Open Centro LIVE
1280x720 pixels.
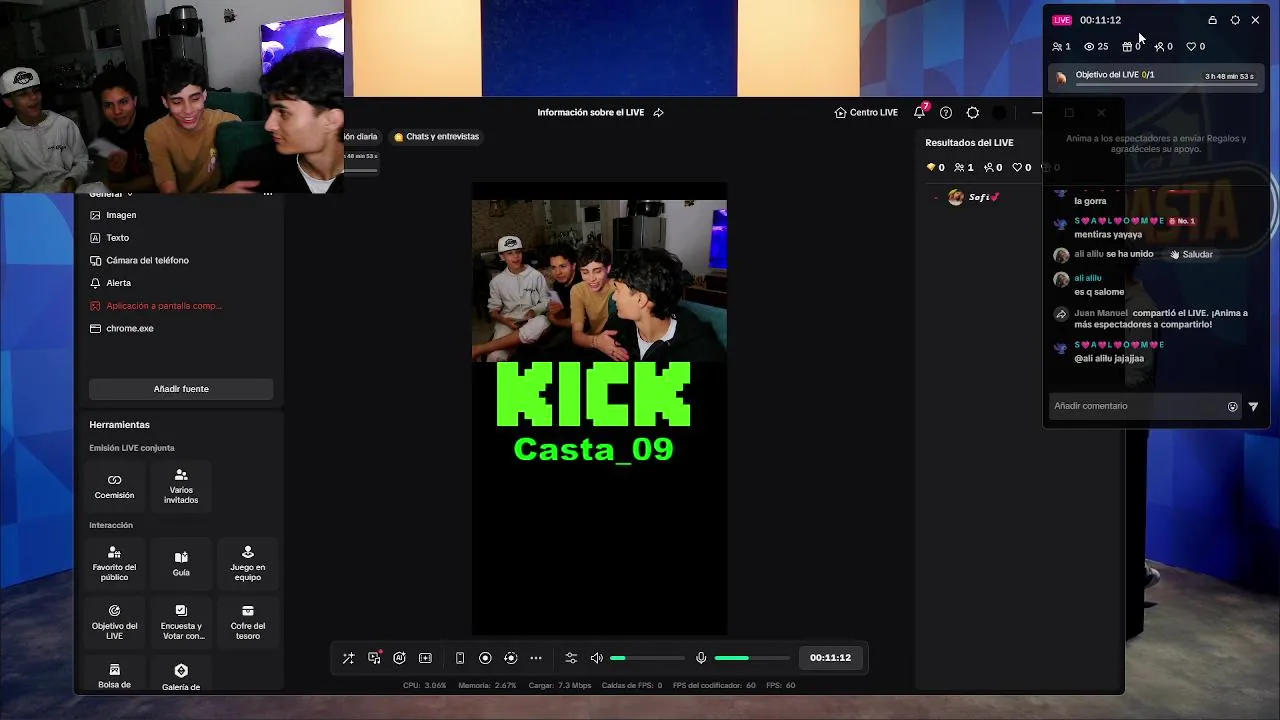[x=866, y=113]
